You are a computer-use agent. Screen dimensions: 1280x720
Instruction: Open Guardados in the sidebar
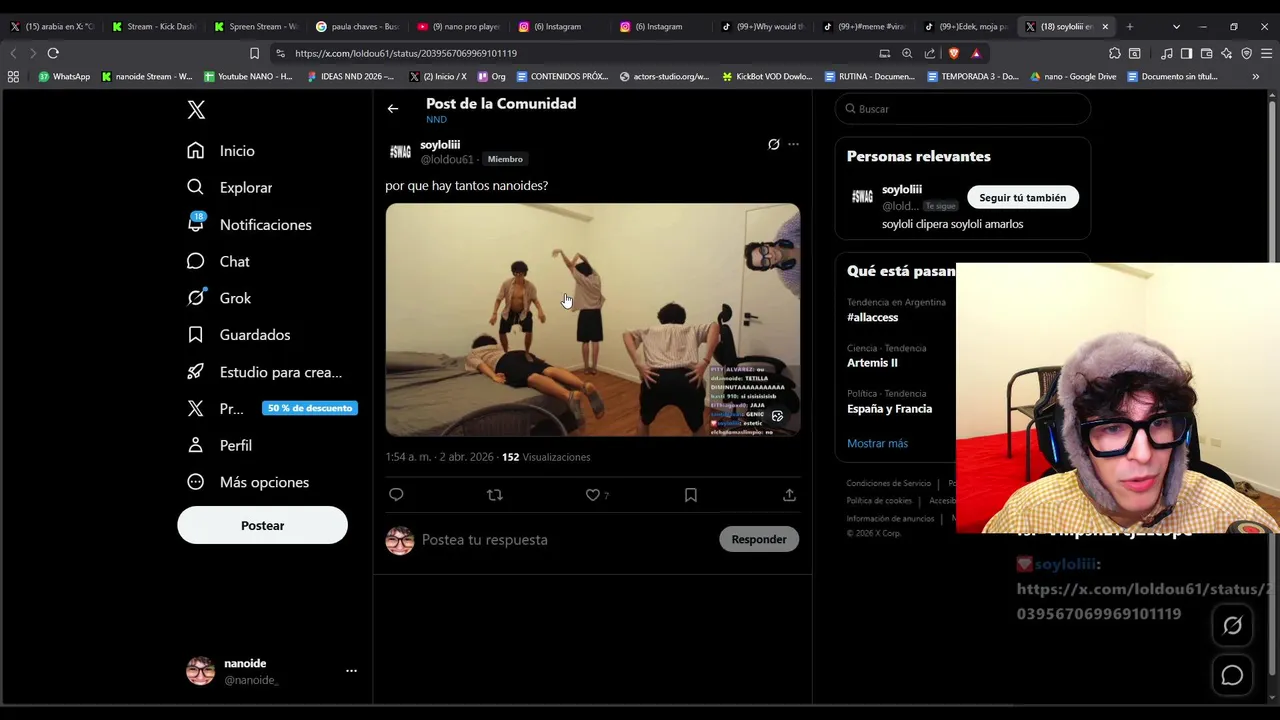(238, 335)
